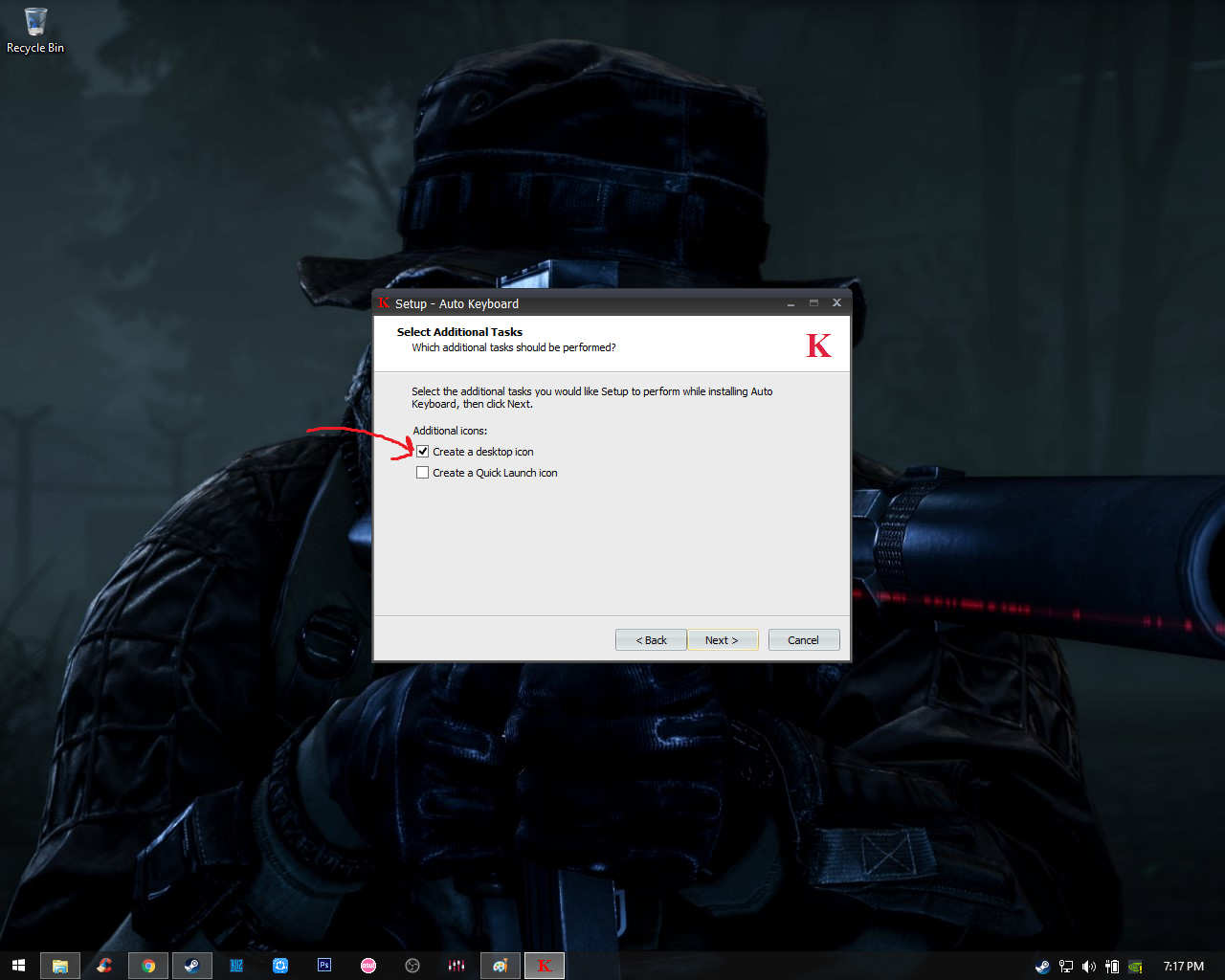Open OBS Studio from the taskbar
Image resolution: width=1225 pixels, height=980 pixels.
pos(412,966)
